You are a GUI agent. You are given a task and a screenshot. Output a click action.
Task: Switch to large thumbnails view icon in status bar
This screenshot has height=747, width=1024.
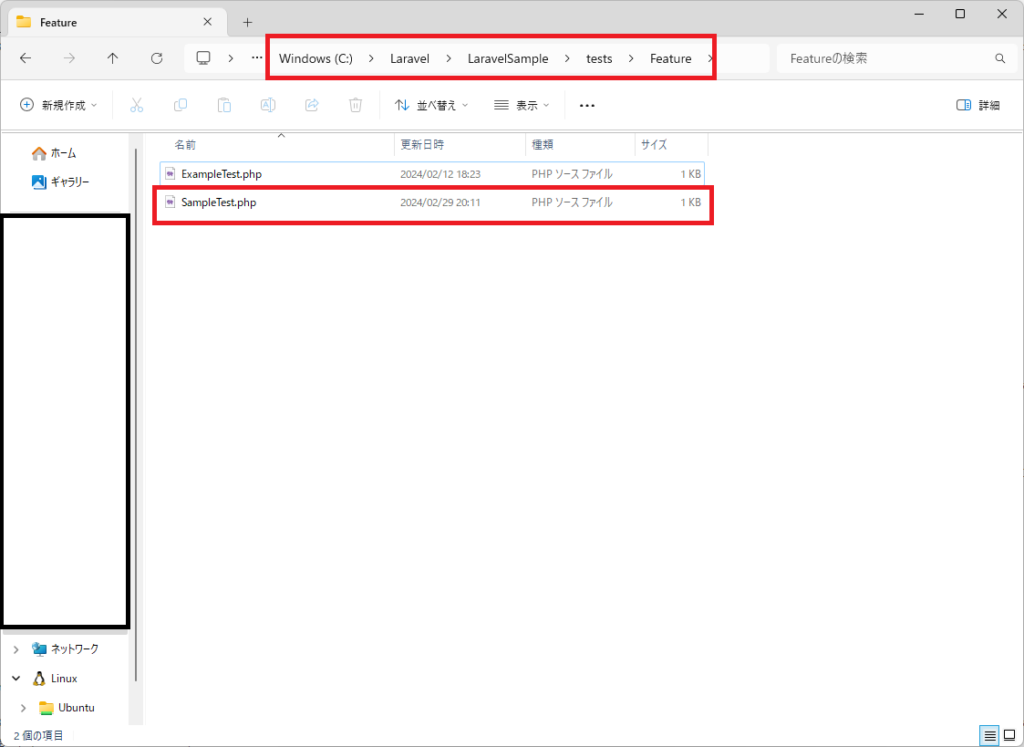(1010, 736)
